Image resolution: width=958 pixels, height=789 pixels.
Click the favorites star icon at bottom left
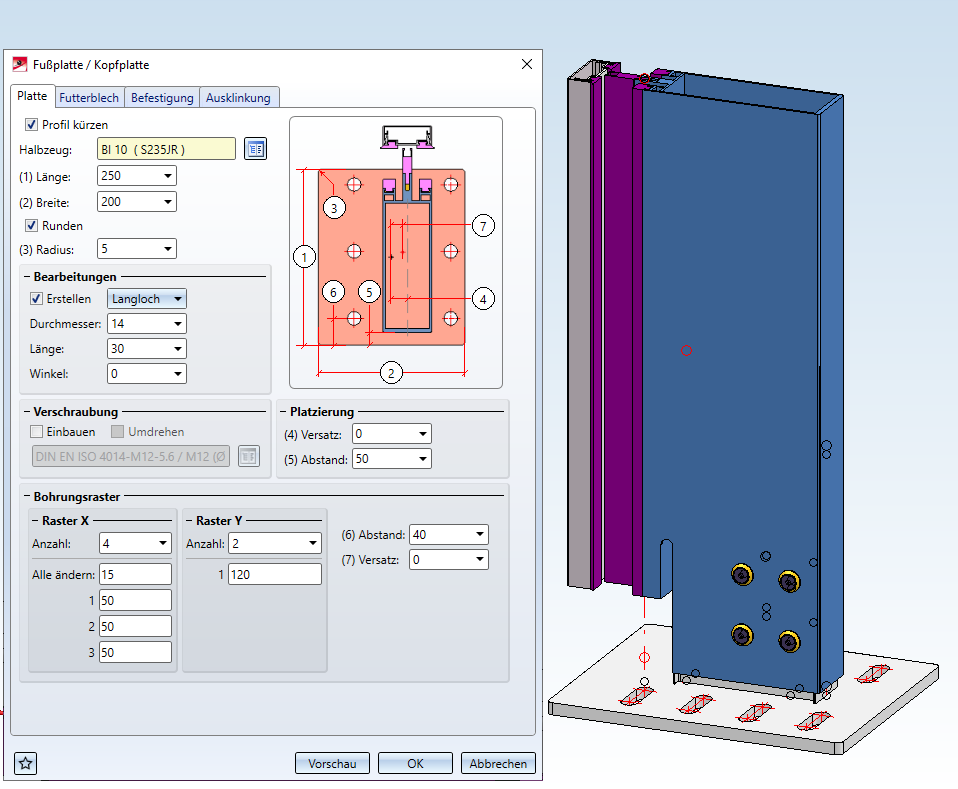[x=26, y=763]
